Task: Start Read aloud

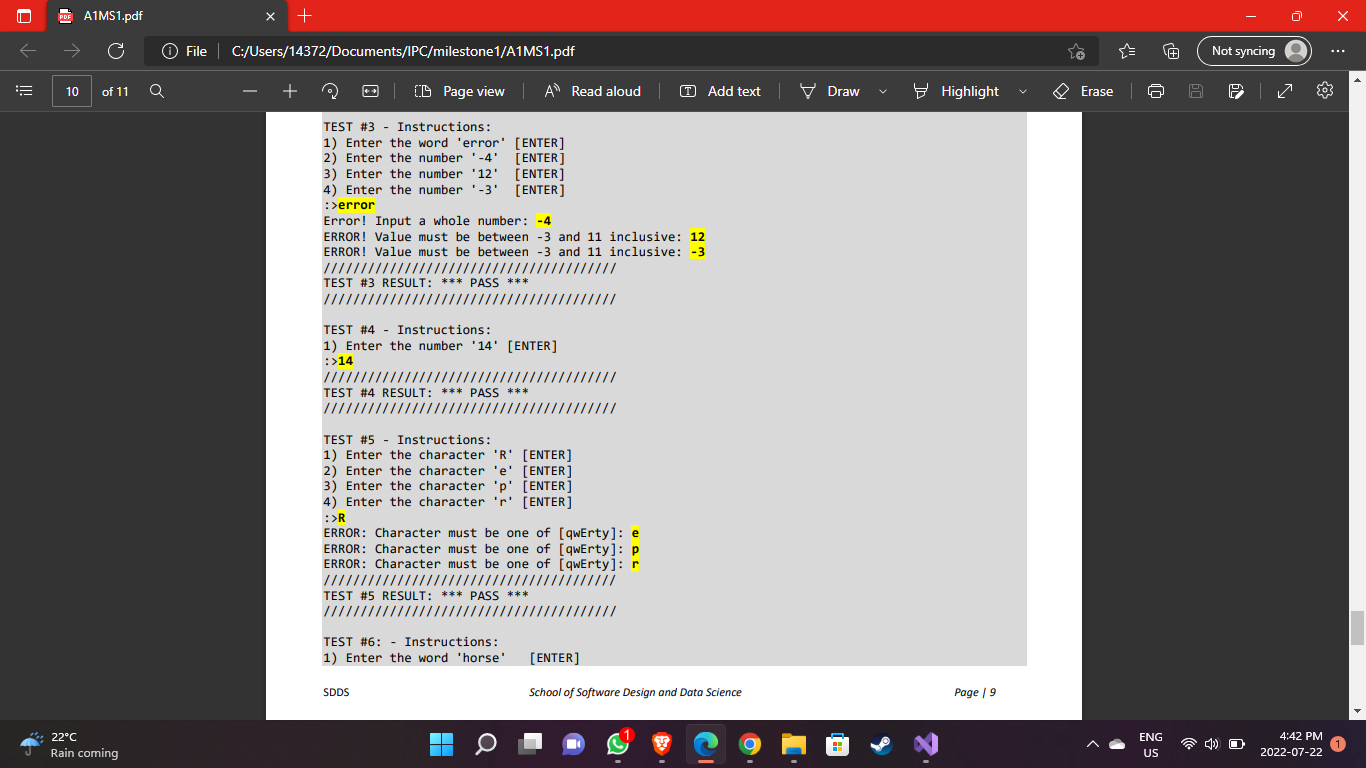Action: (x=593, y=91)
